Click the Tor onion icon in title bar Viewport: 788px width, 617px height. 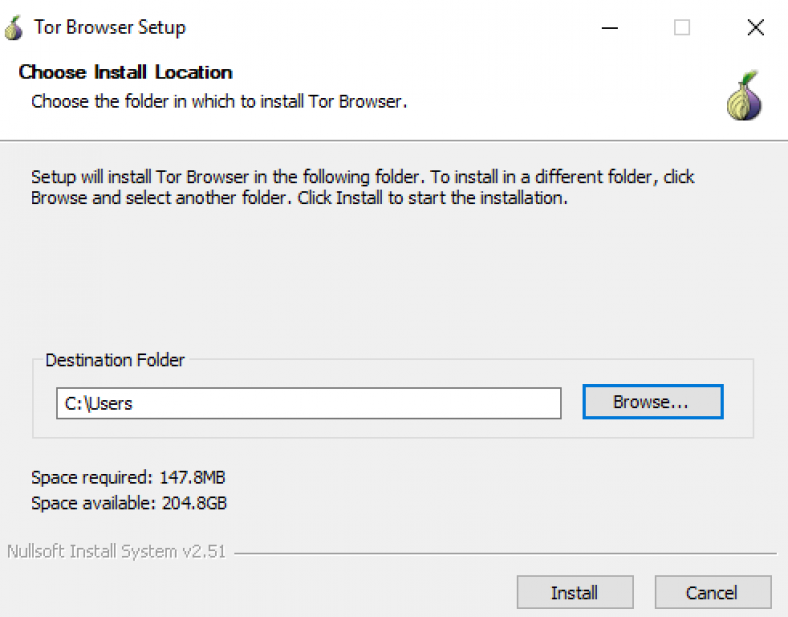click(14, 28)
